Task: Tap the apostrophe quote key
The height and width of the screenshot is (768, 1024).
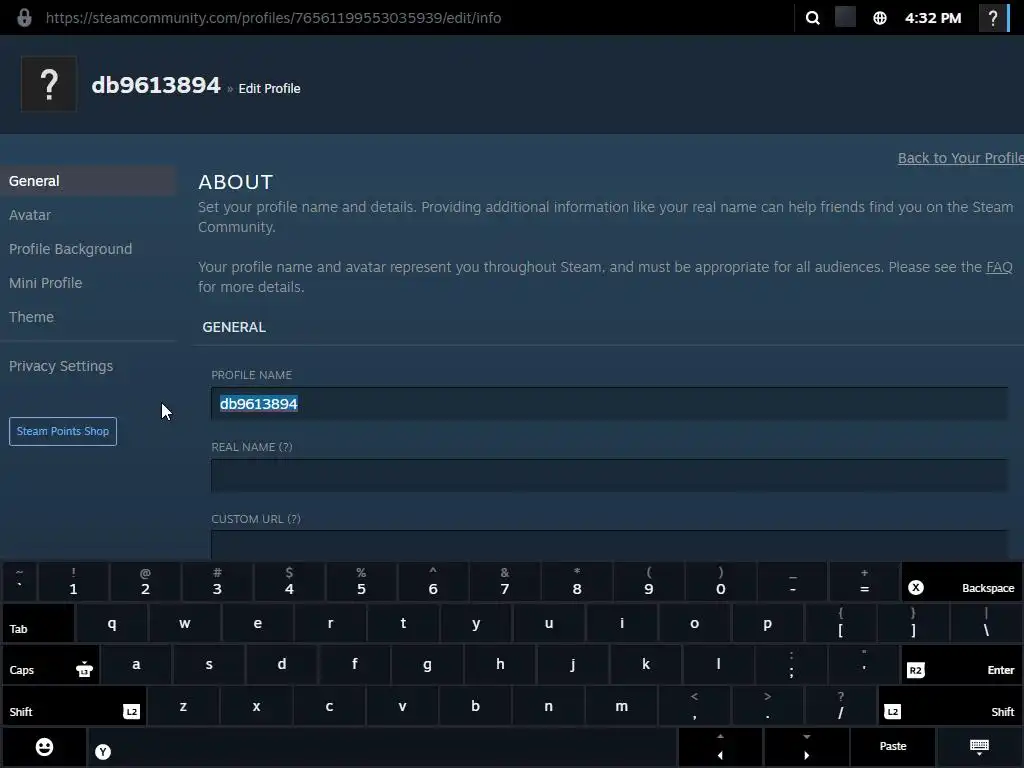Action: [x=863, y=664]
